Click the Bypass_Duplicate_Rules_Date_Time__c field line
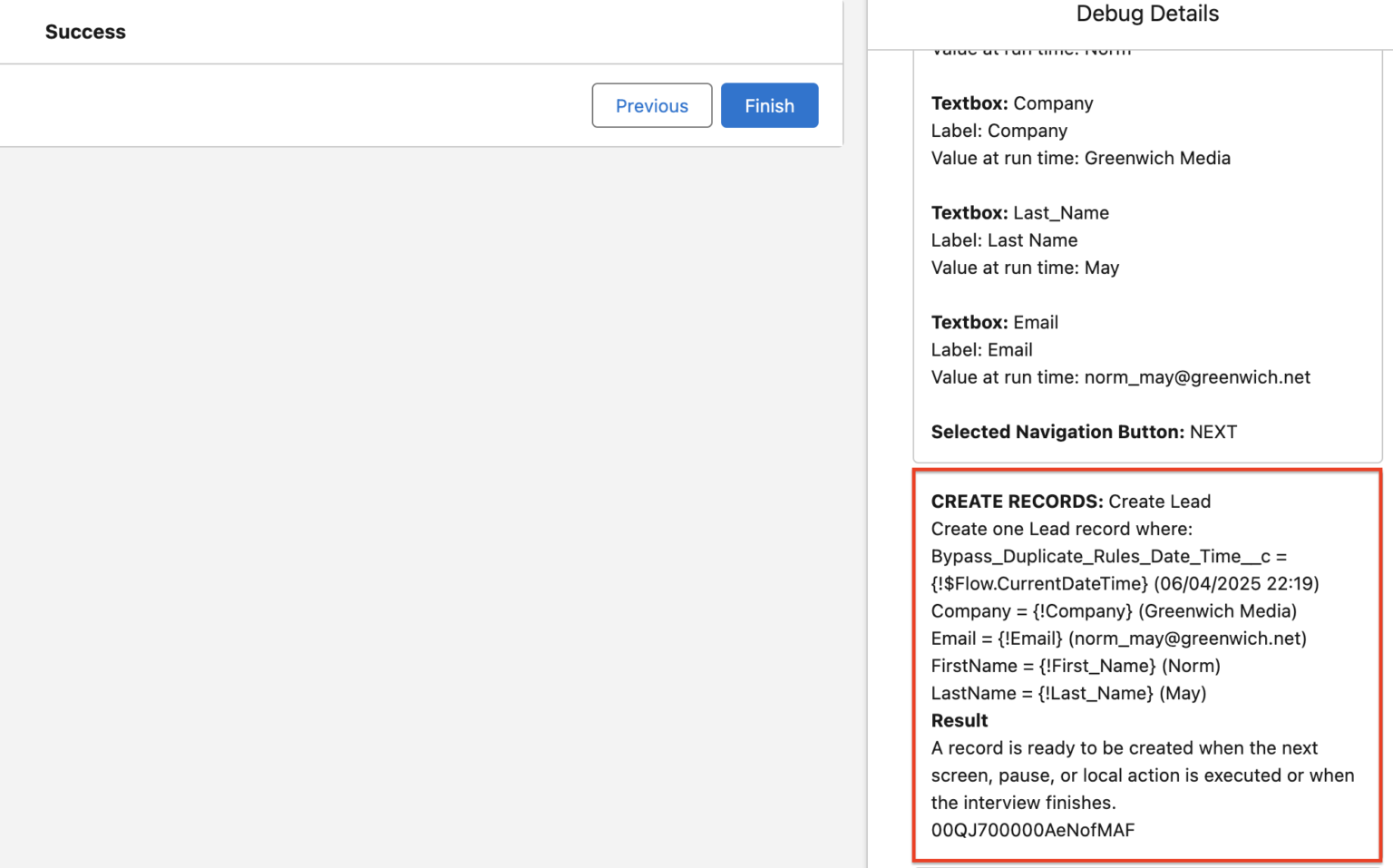The width and height of the screenshot is (1393, 868). (x=1108, y=557)
